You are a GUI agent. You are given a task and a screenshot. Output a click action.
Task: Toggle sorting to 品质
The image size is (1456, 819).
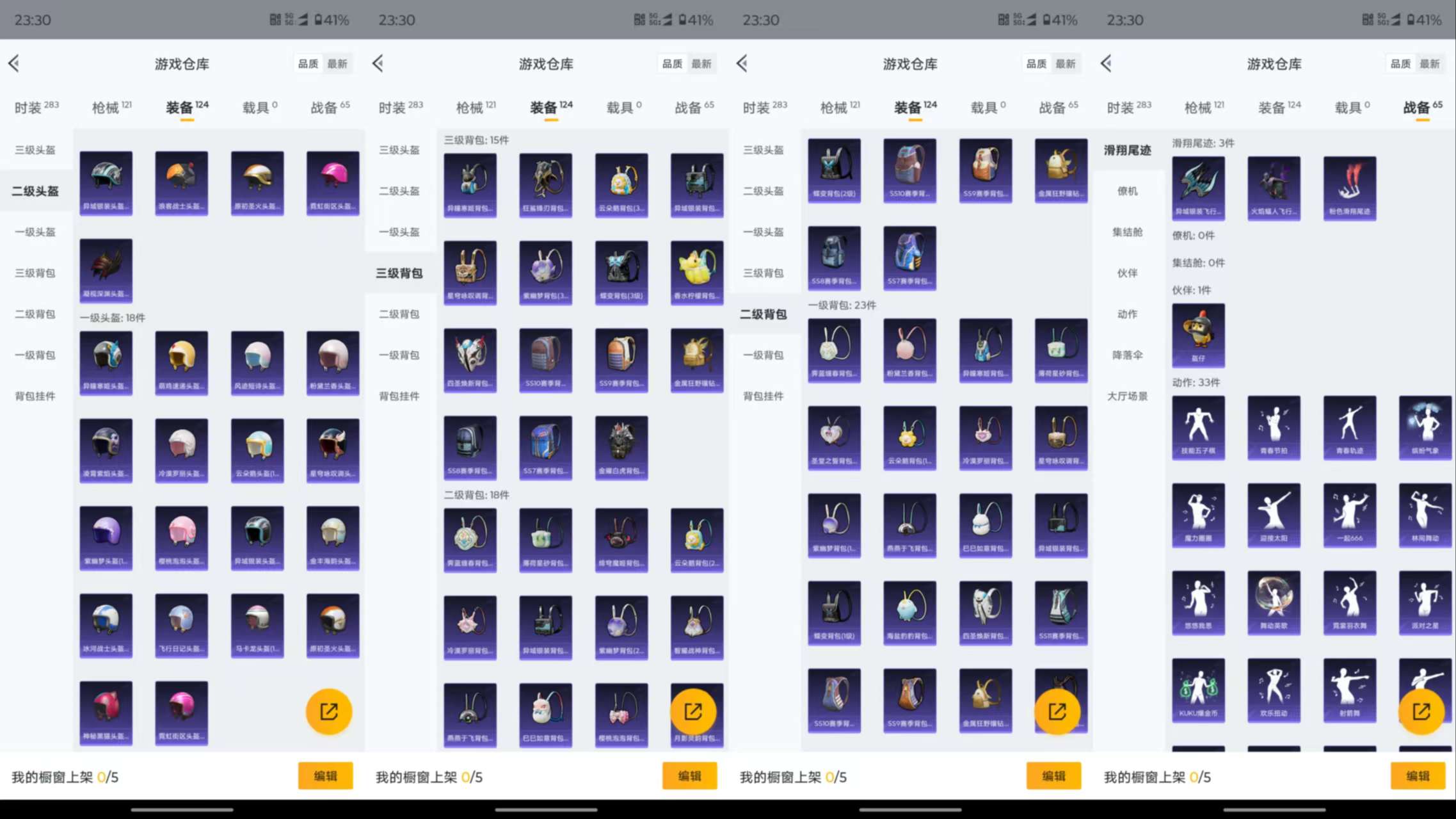tap(308, 63)
